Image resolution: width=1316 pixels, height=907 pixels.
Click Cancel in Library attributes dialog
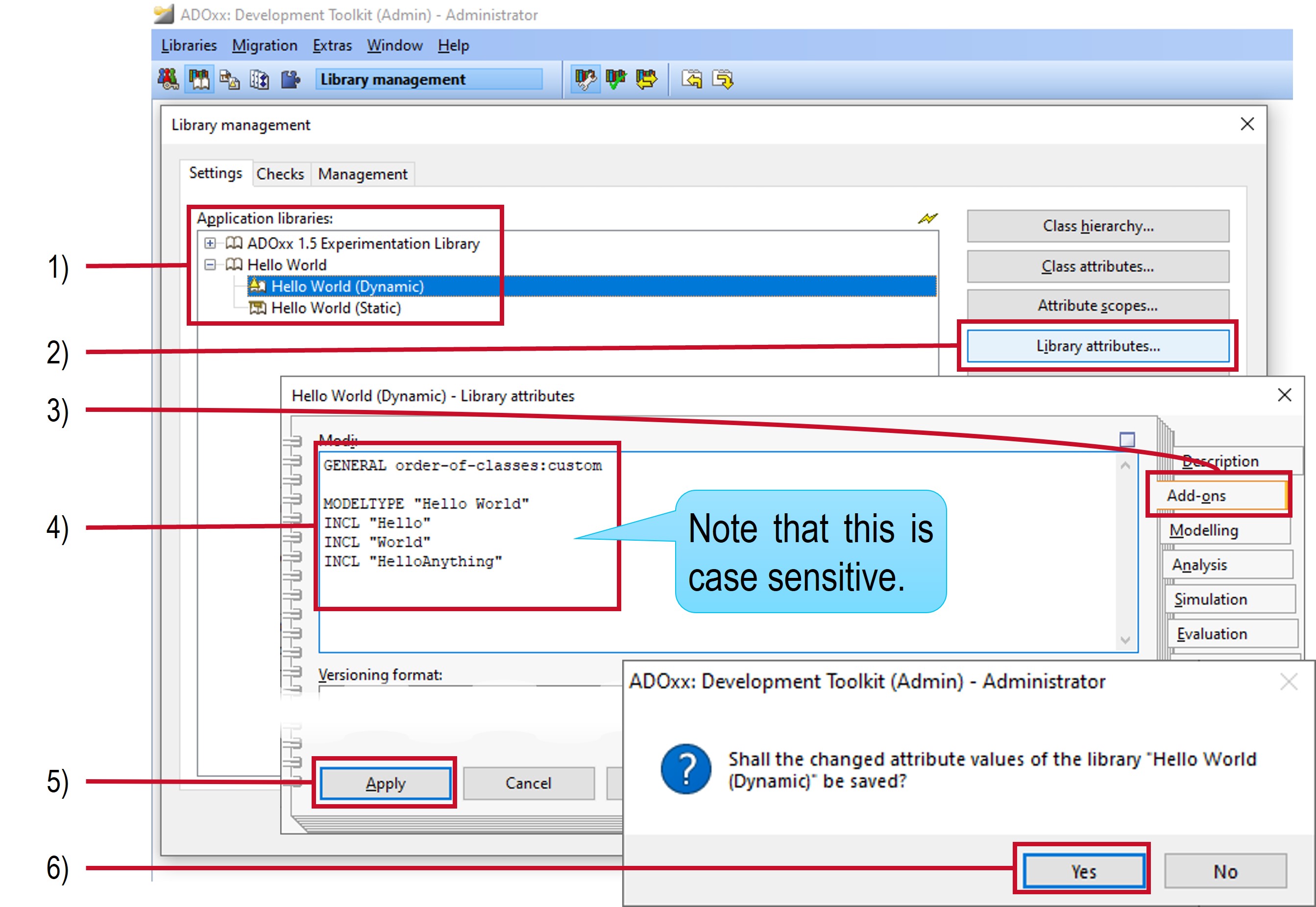click(x=529, y=783)
